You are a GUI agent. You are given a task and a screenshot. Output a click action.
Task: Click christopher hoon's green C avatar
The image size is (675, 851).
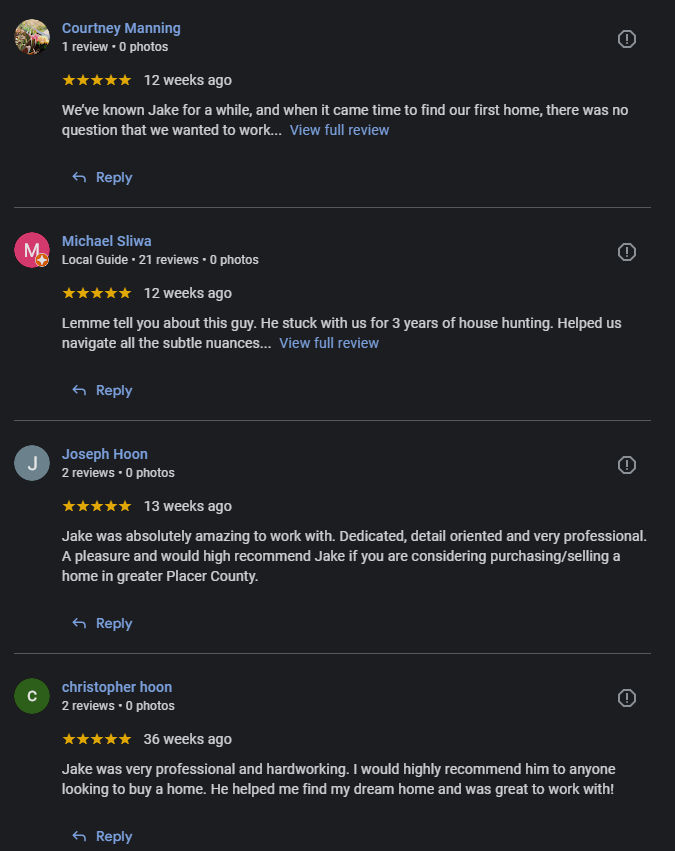(x=32, y=696)
